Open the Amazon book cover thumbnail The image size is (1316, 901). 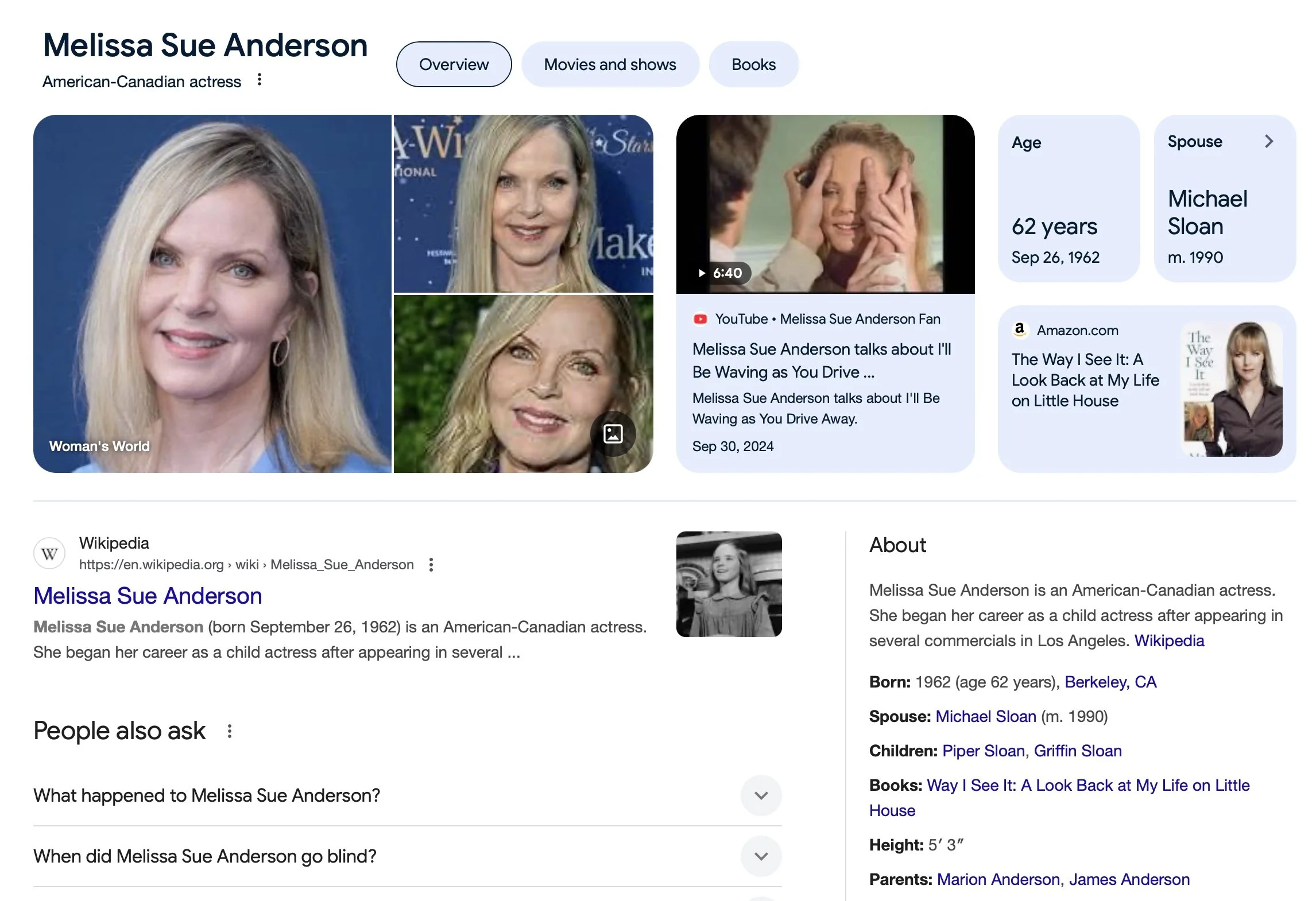point(1232,389)
